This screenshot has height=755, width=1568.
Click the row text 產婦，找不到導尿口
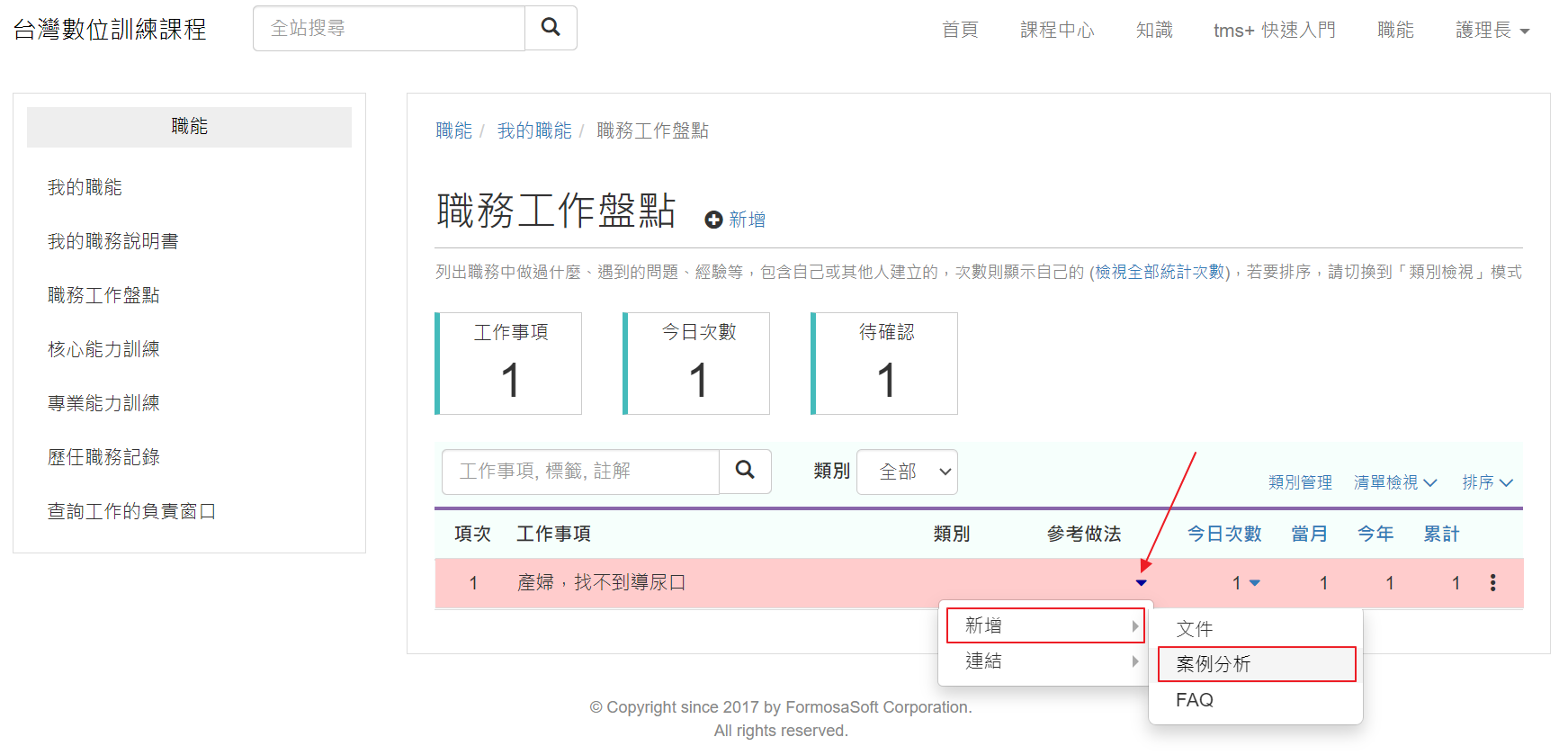coord(601,583)
